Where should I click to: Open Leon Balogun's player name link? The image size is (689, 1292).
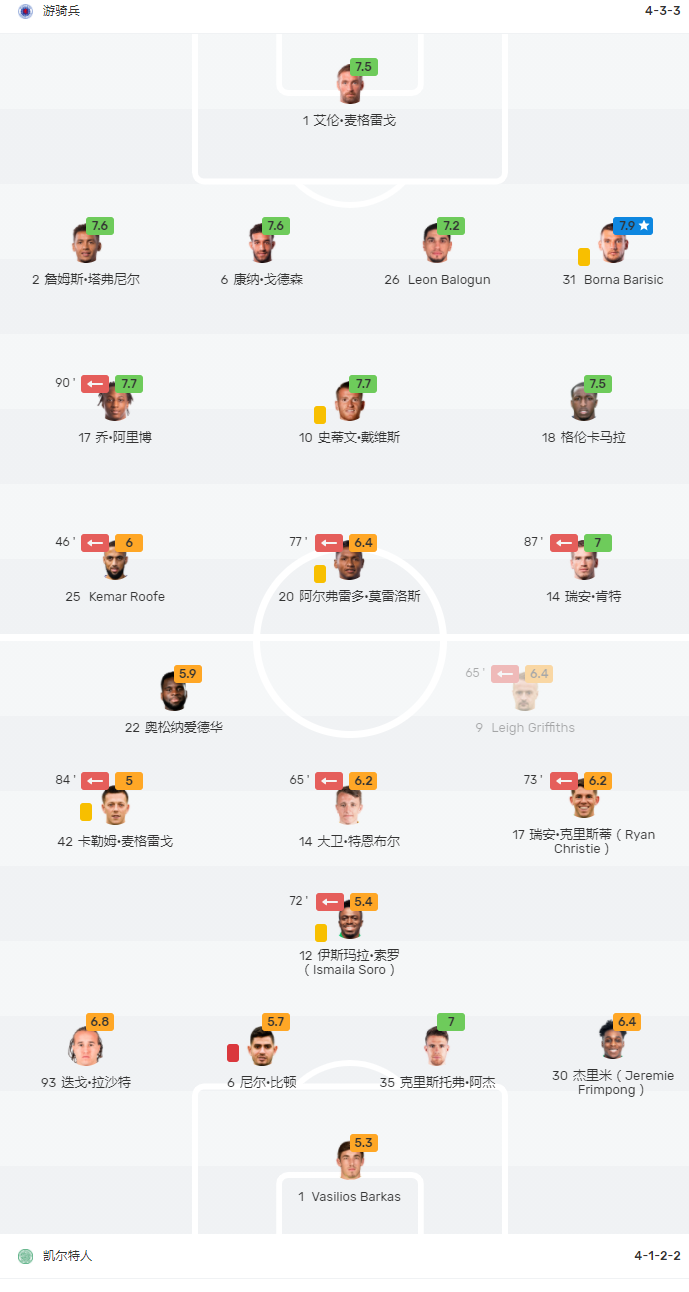449,280
